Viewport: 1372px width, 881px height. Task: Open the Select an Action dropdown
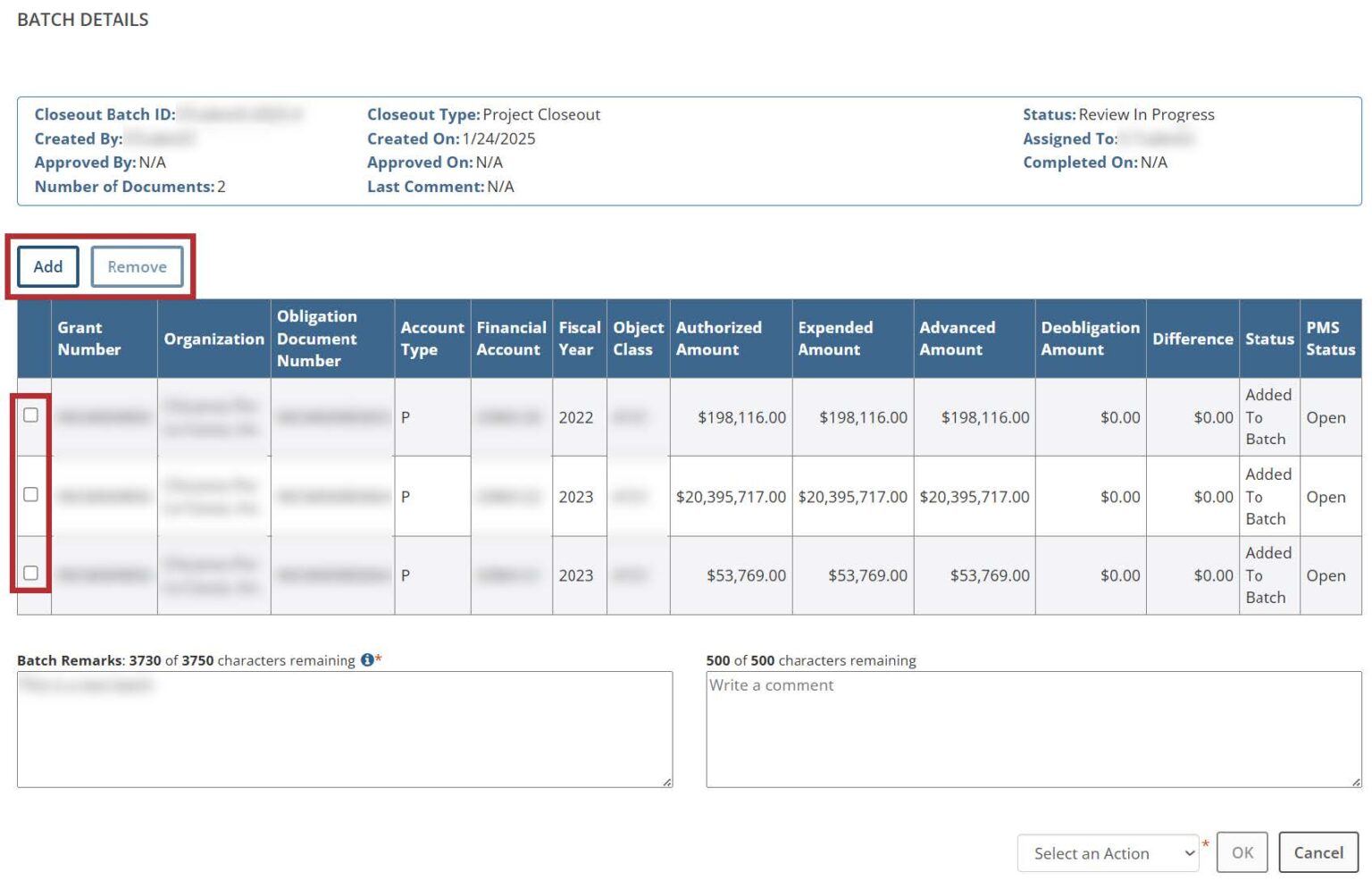click(1107, 853)
